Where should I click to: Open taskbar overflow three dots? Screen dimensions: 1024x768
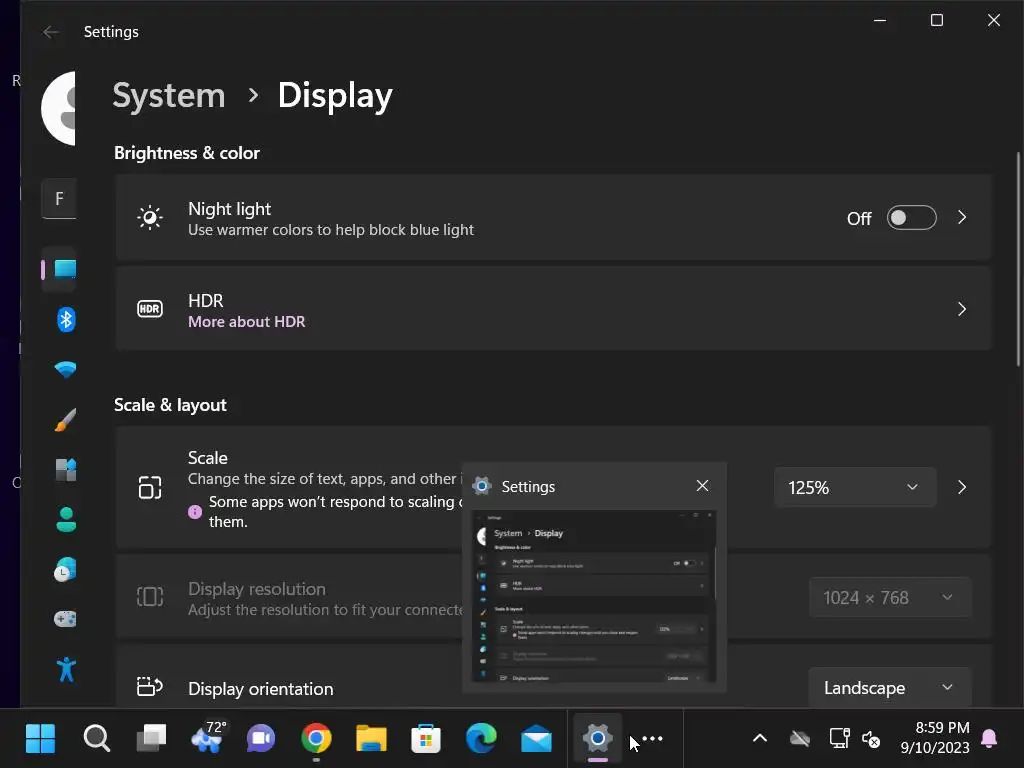[652, 739]
